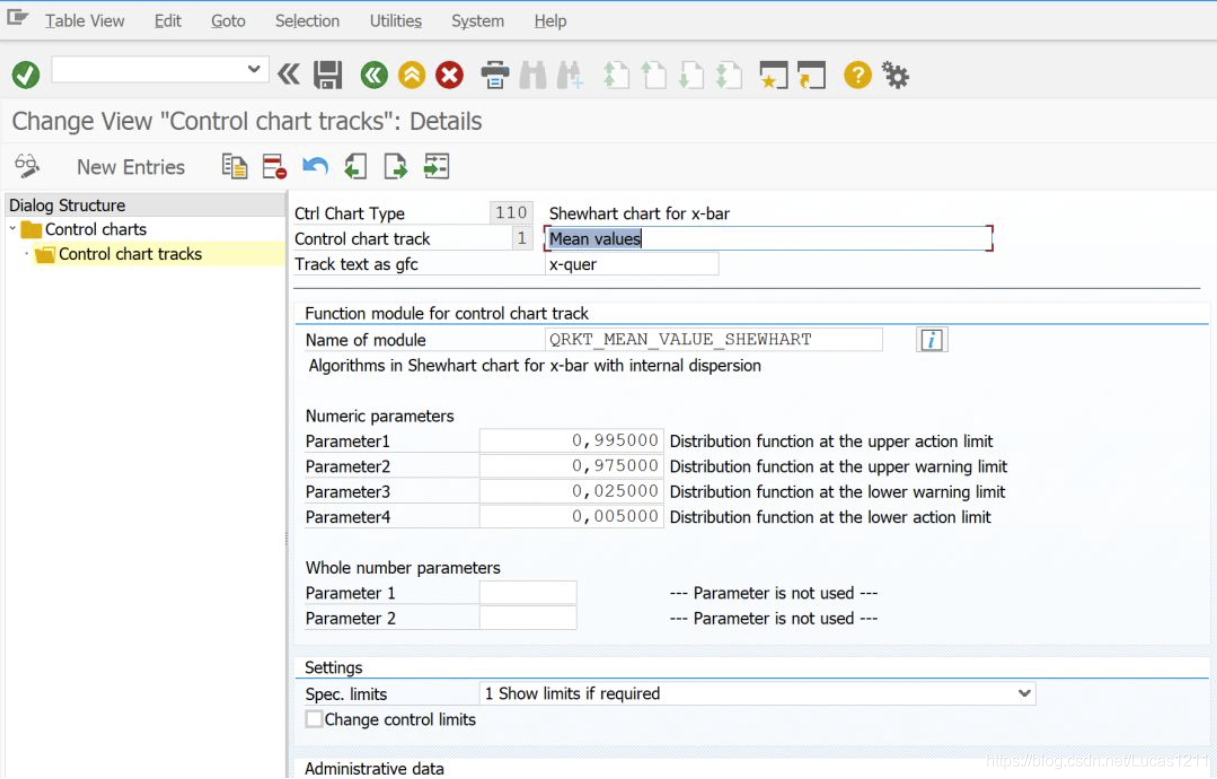Click text Distribution function at lower warning limit
Image resolution: width=1217 pixels, height=779 pixels.
pyautogui.click(x=837, y=491)
